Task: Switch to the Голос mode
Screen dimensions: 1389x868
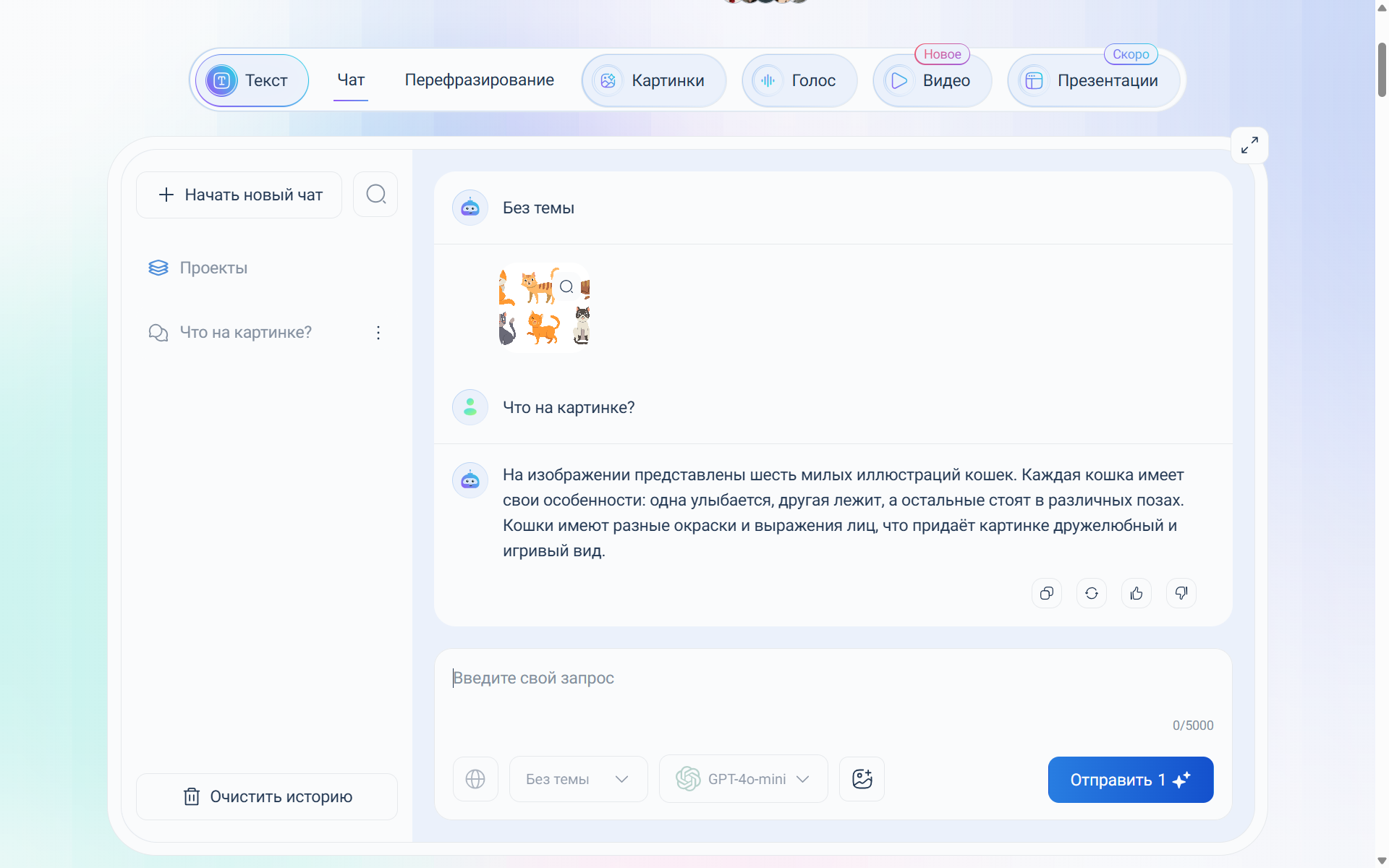Action: 799,80
